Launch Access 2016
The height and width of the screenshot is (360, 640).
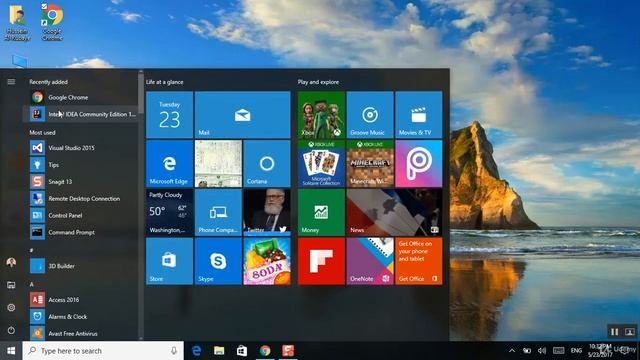click(x=80, y=300)
